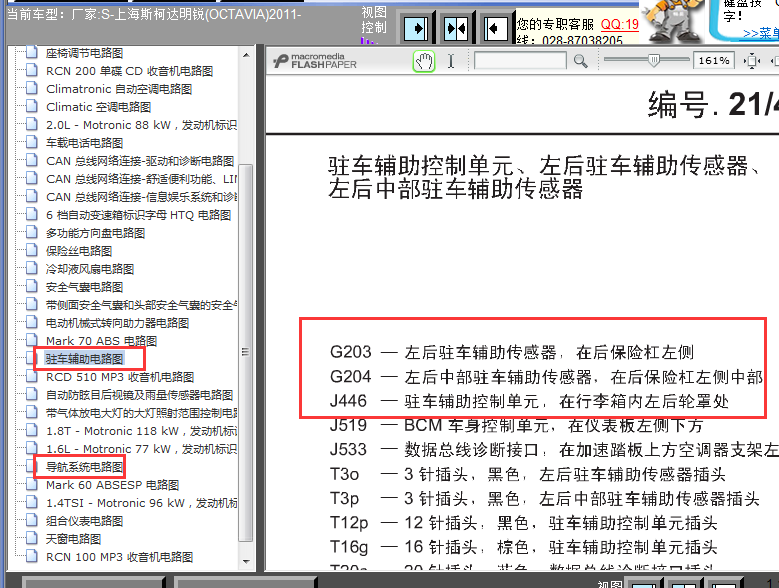Click the magnifier search icon

[580, 61]
